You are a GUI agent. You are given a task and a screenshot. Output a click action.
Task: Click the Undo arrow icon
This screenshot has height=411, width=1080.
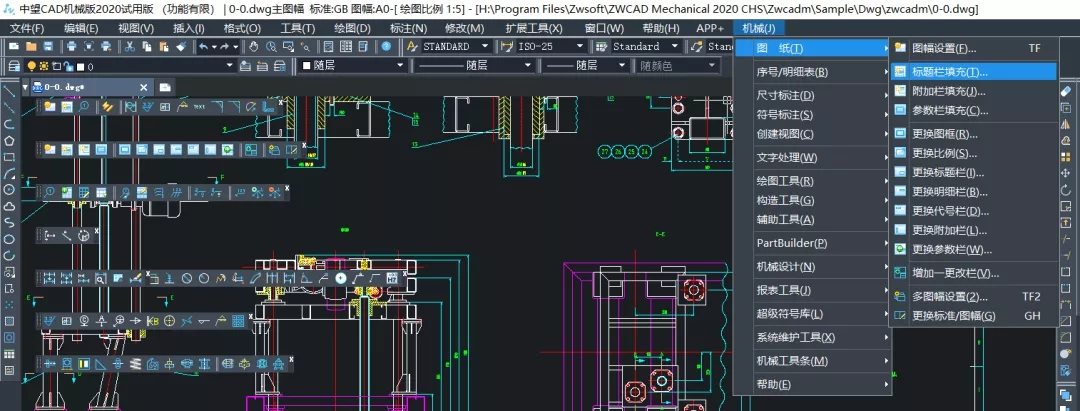(x=203, y=46)
